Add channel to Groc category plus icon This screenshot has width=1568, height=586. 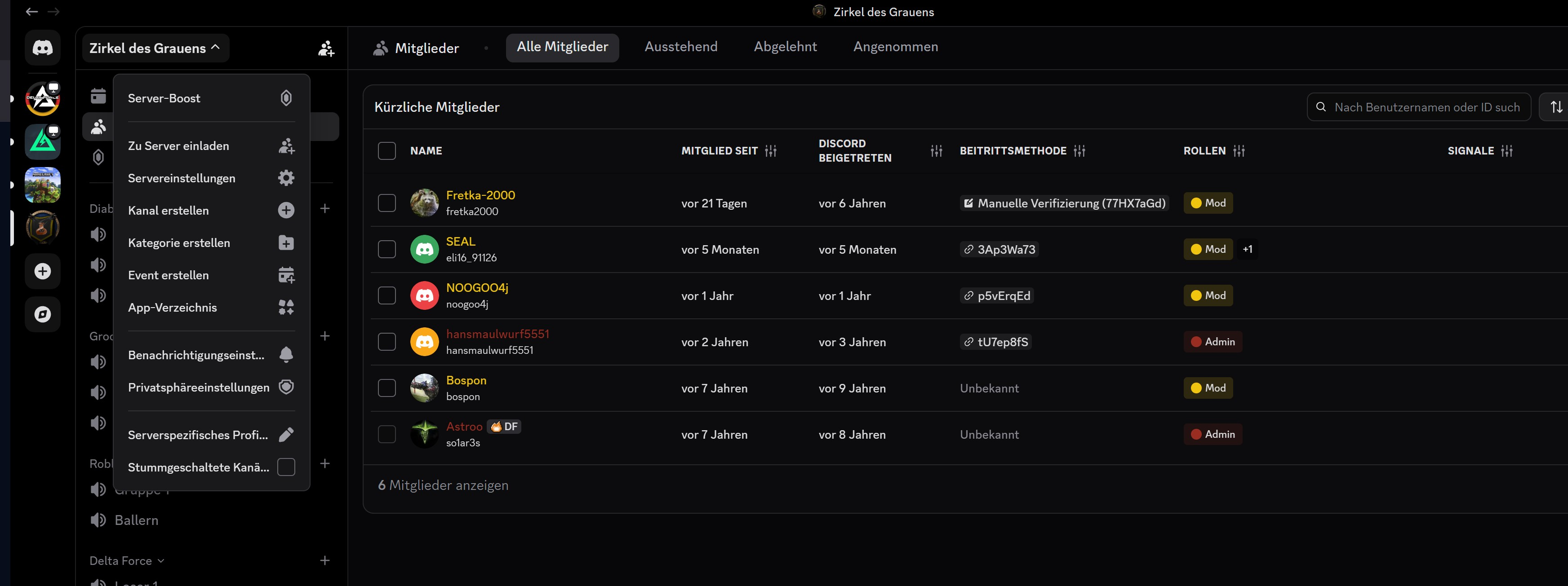click(325, 336)
